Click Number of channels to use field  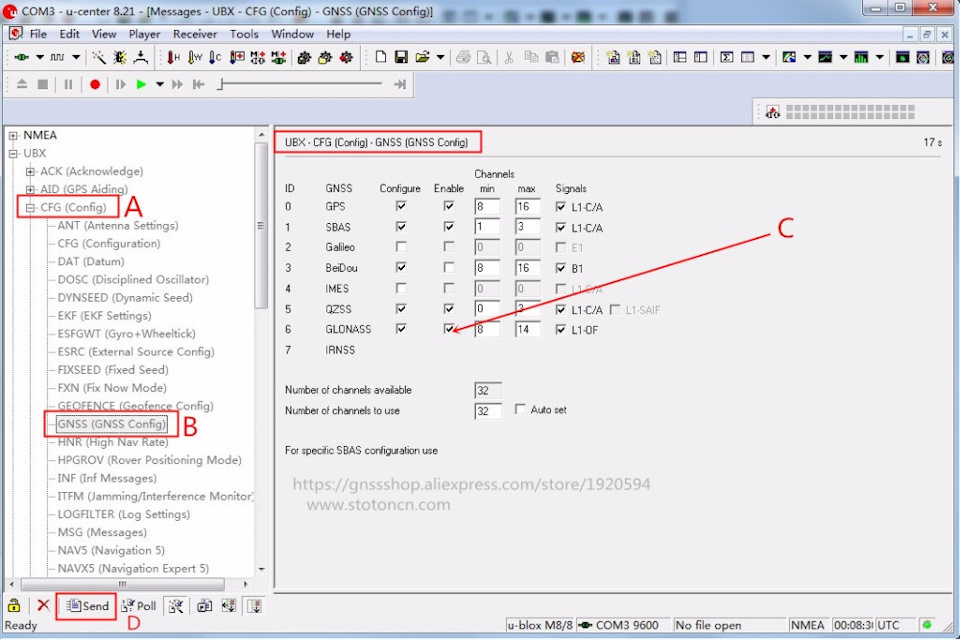[487, 410]
